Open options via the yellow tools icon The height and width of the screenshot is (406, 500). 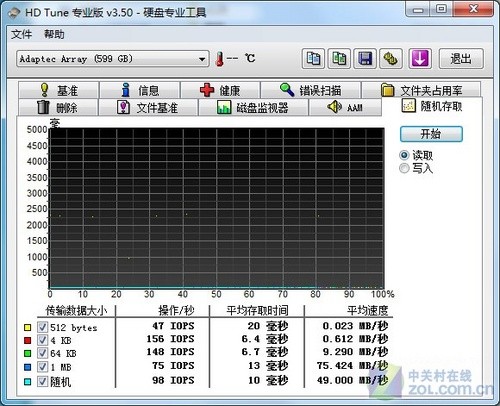391,59
